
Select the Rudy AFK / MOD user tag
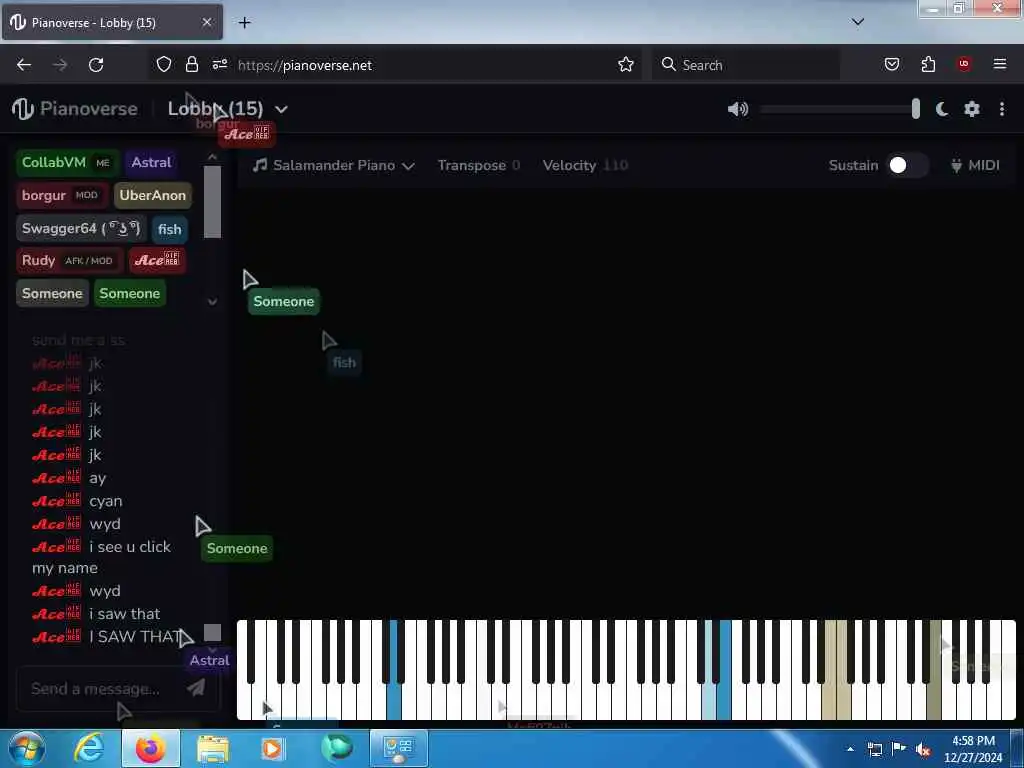click(x=69, y=261)
